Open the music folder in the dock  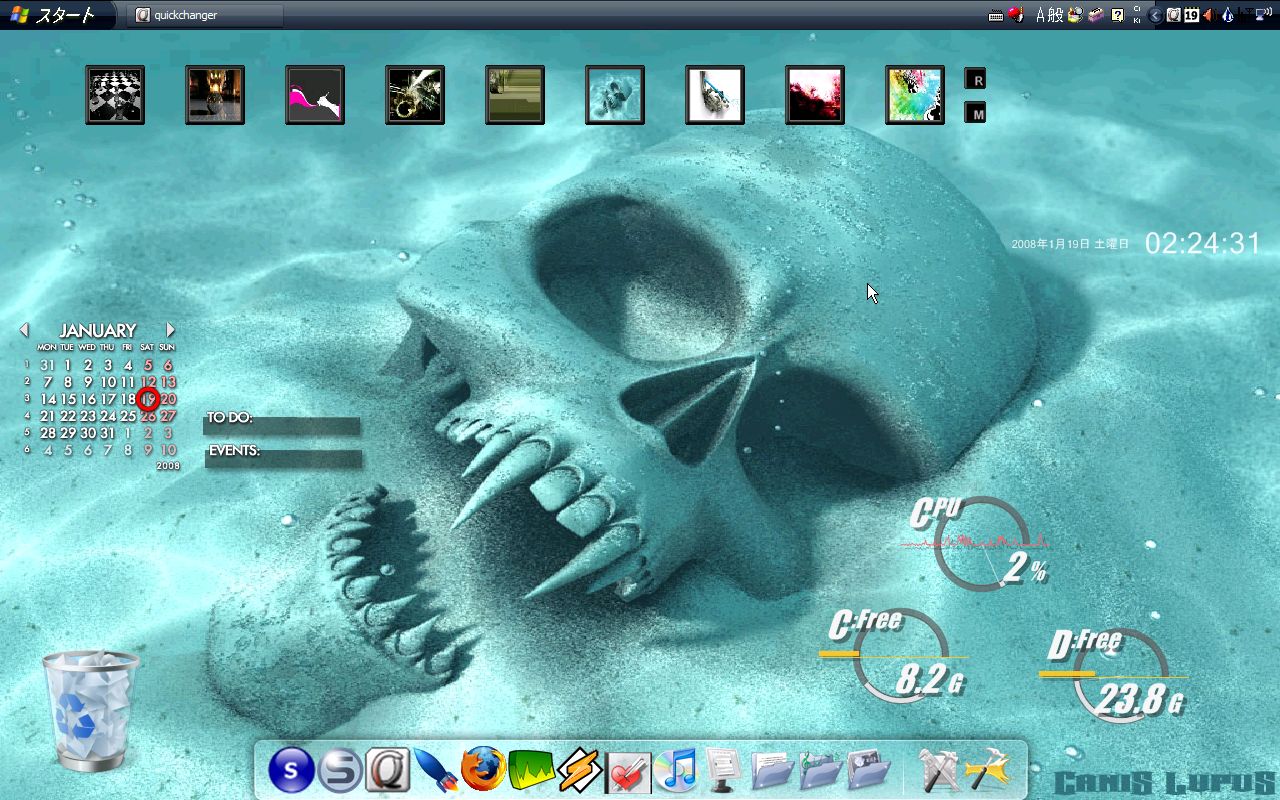point(821,770)
